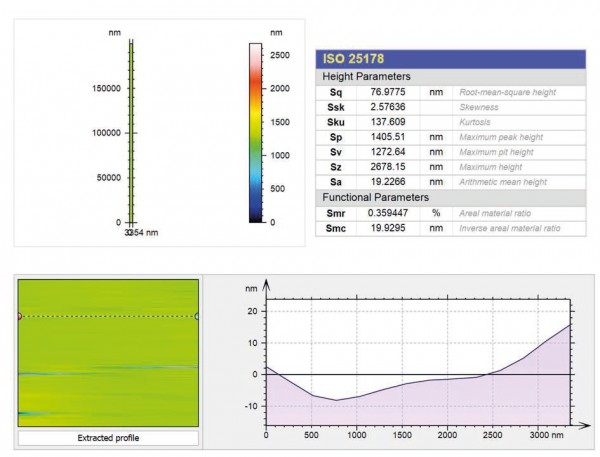600x457 pixels.
Task: Click the Sv value 1272.64
Action: (390, 152)
